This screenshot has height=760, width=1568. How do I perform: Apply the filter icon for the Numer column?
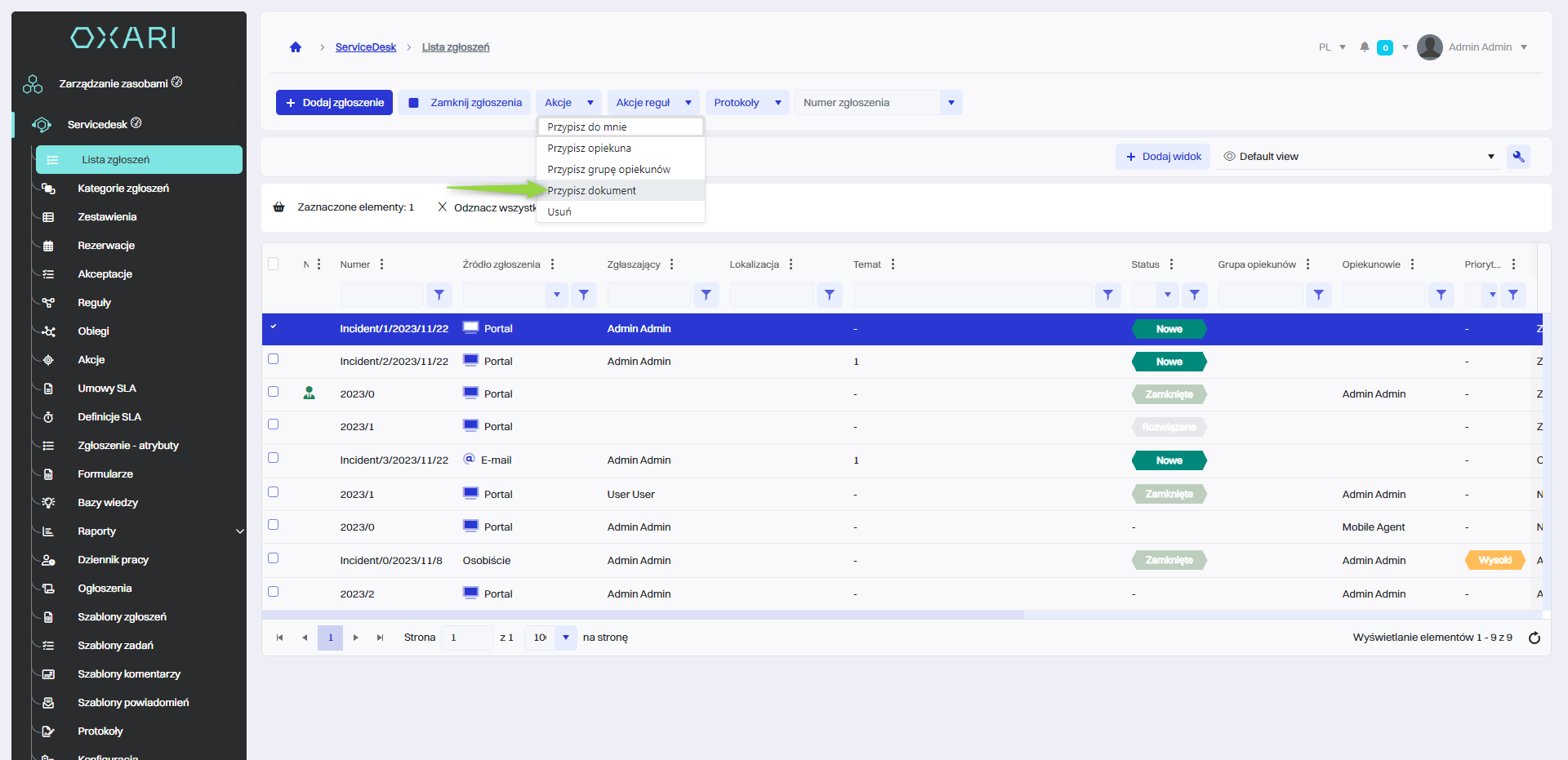pos(439,295)
